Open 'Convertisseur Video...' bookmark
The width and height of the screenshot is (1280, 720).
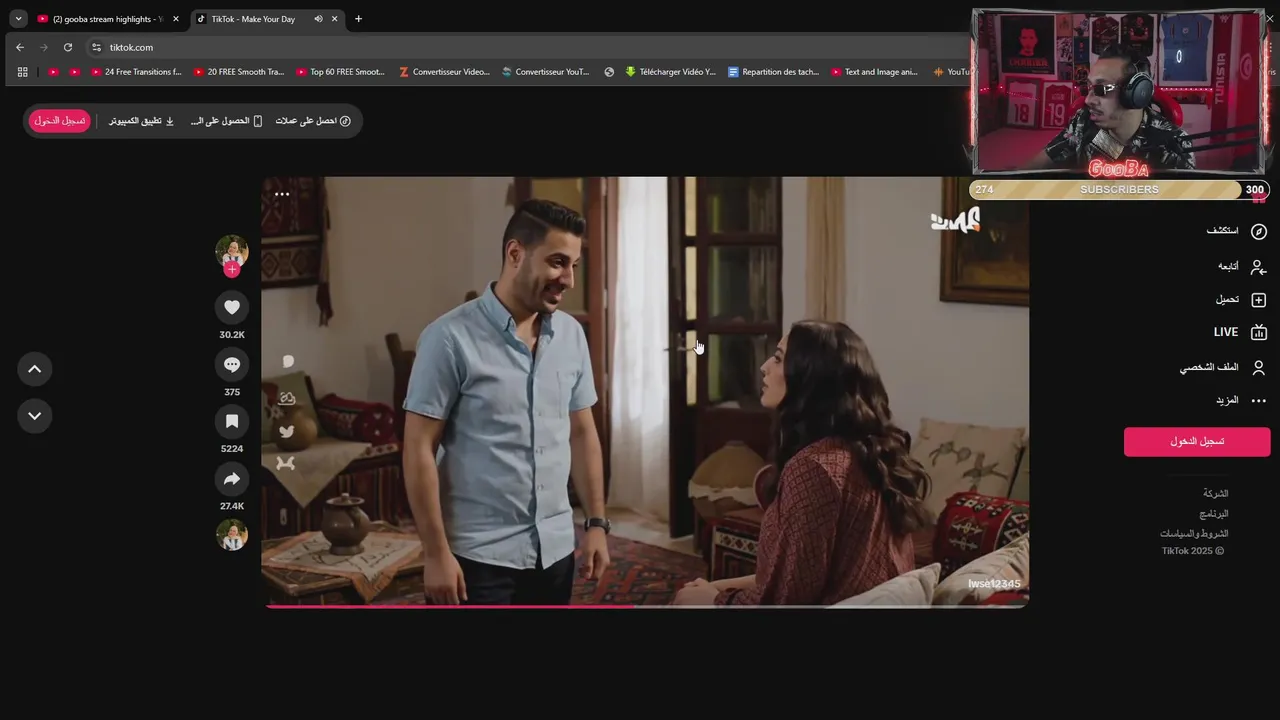444,72
